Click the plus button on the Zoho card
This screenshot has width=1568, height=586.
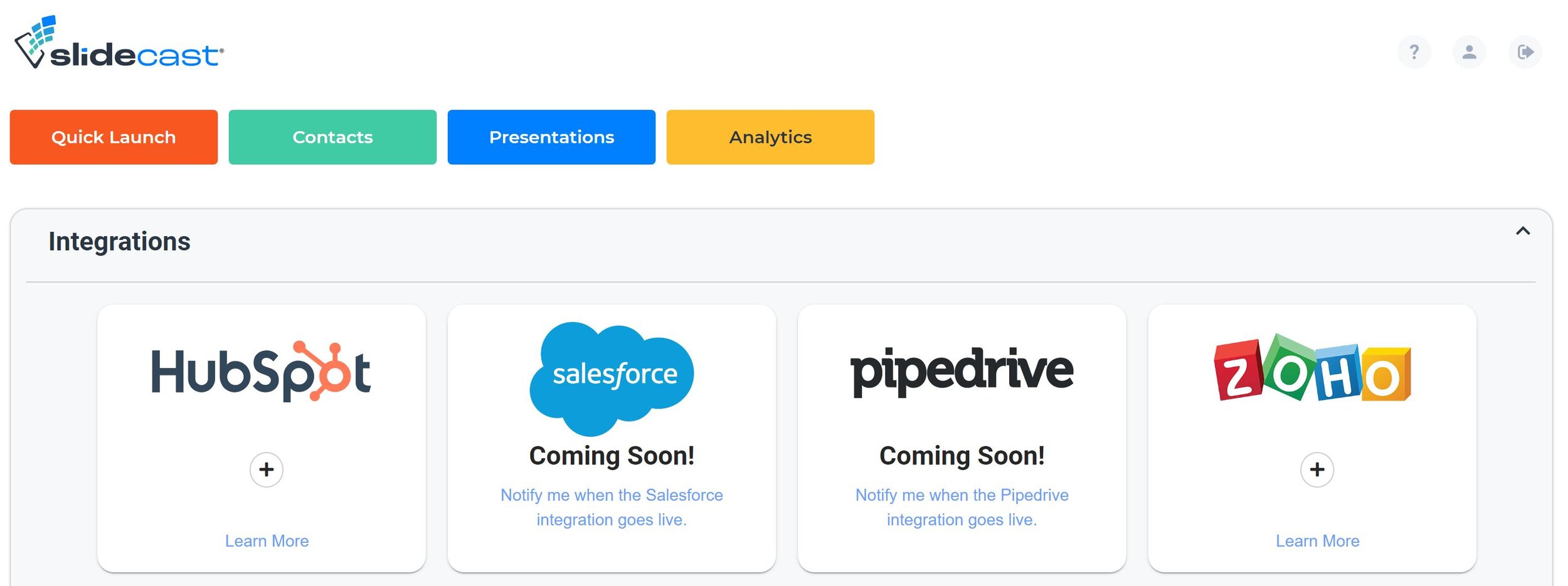(x=1316, y=470)
